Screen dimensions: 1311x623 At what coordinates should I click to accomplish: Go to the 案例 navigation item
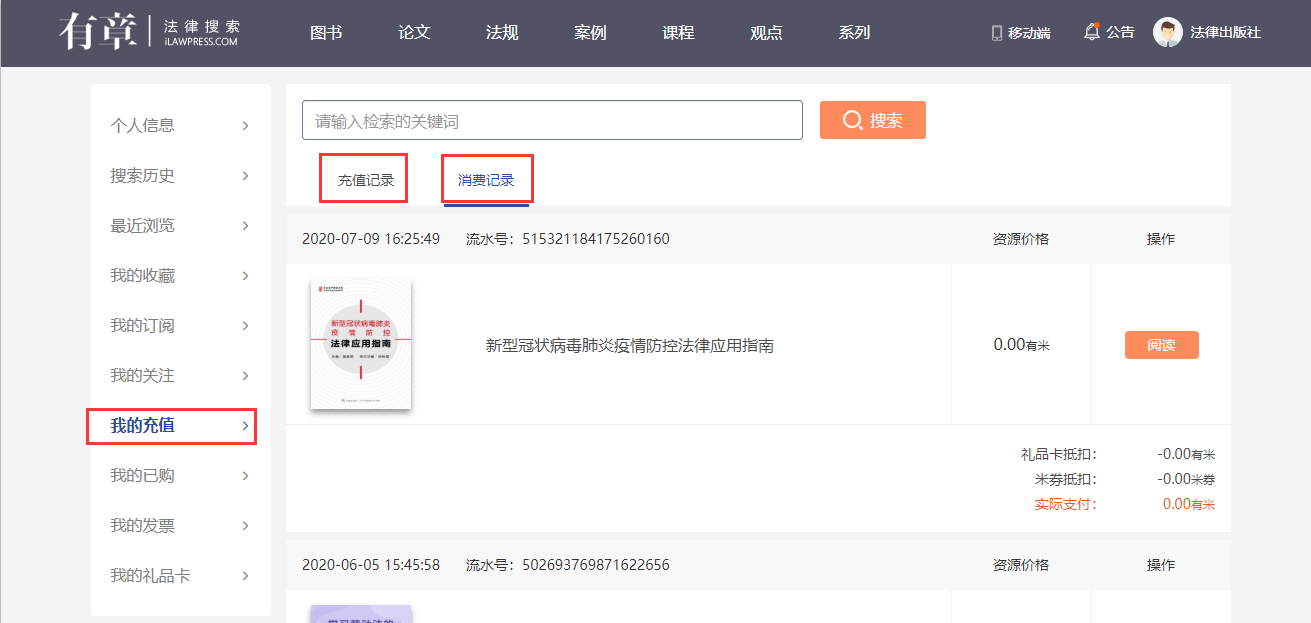click(x=590, y=33)
